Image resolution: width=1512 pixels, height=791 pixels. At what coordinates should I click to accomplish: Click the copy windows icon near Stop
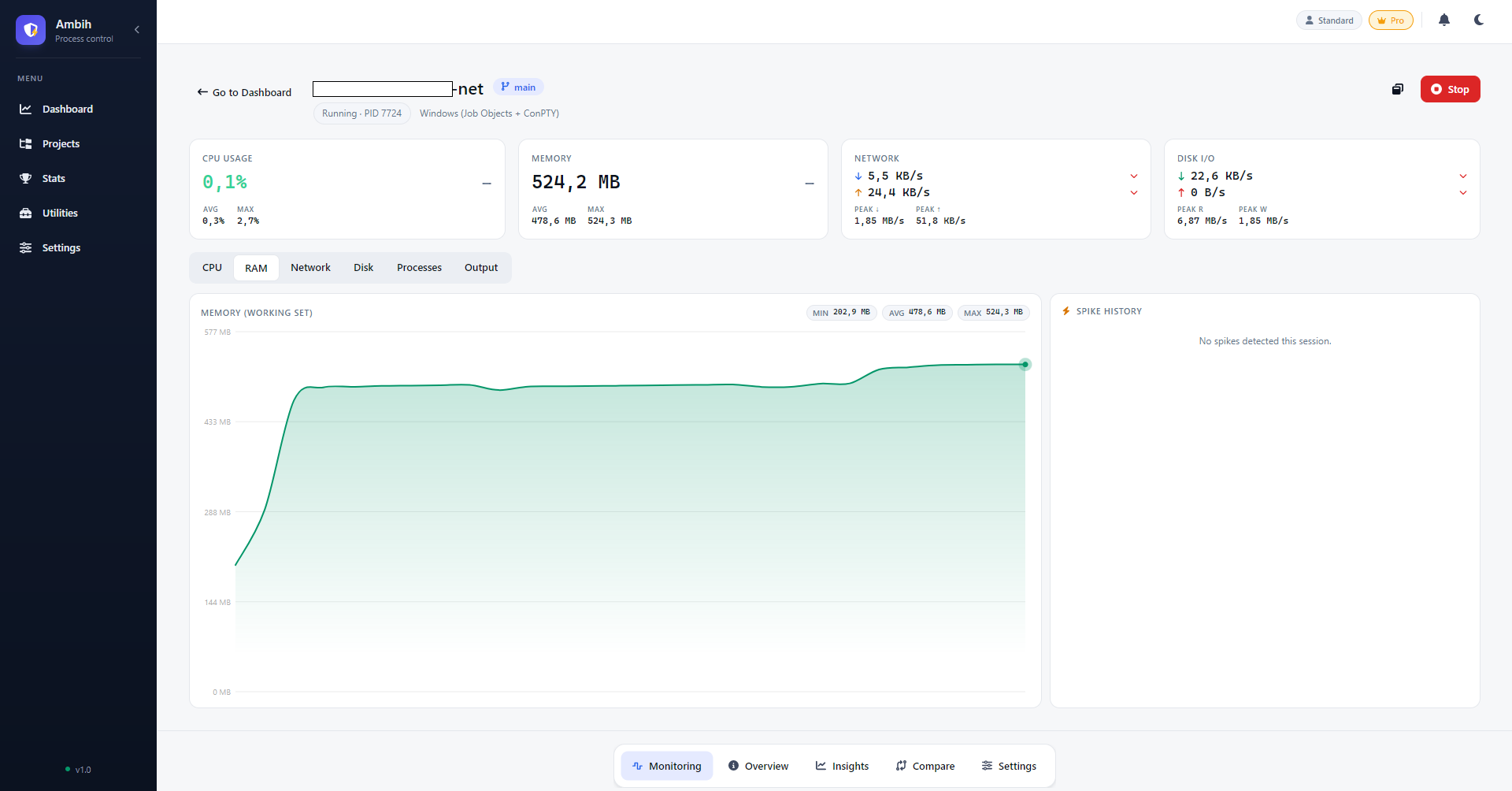(1398, 89)
